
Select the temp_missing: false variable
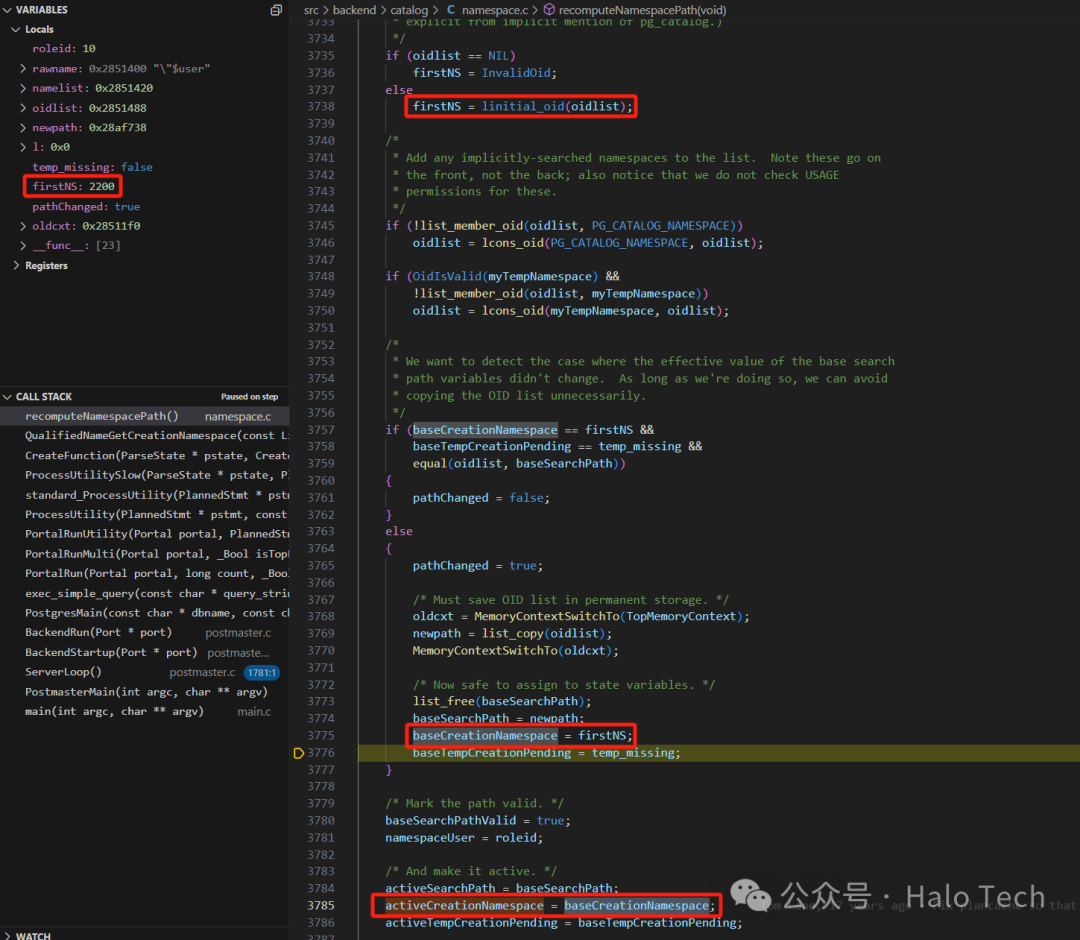pyautogui.click(x=92, y=167)
